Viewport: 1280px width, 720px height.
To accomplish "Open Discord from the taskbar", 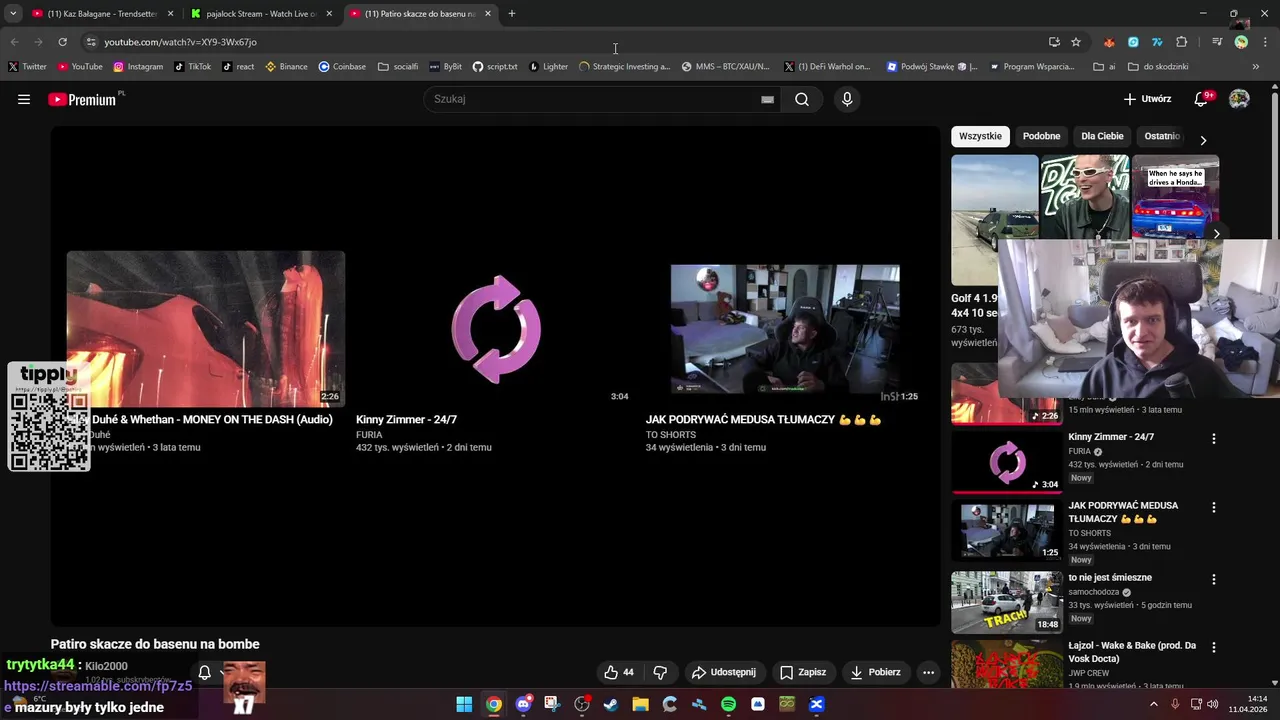I will 523,704.
